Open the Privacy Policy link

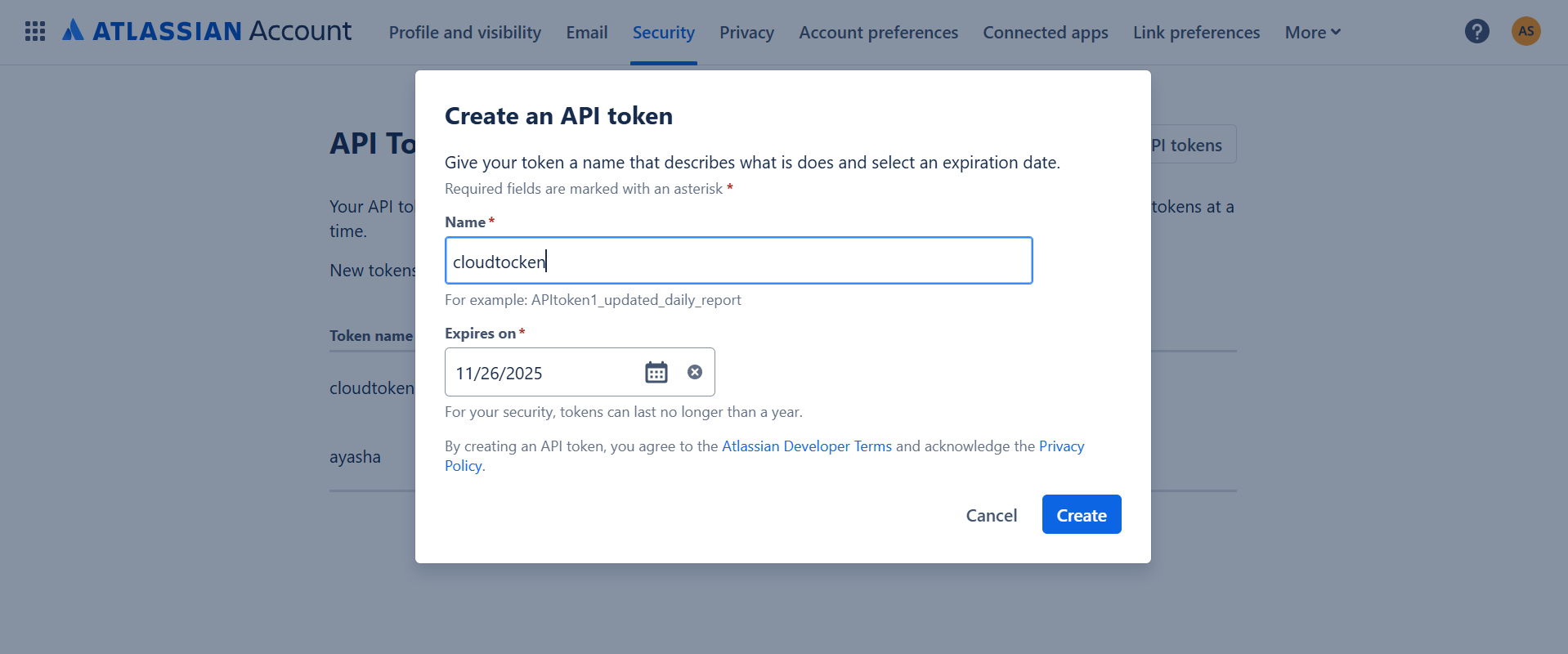(x=1060, y=446)
